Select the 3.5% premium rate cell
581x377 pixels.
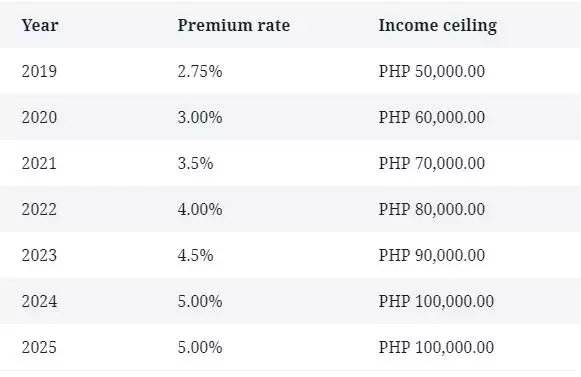click(195, 163)
